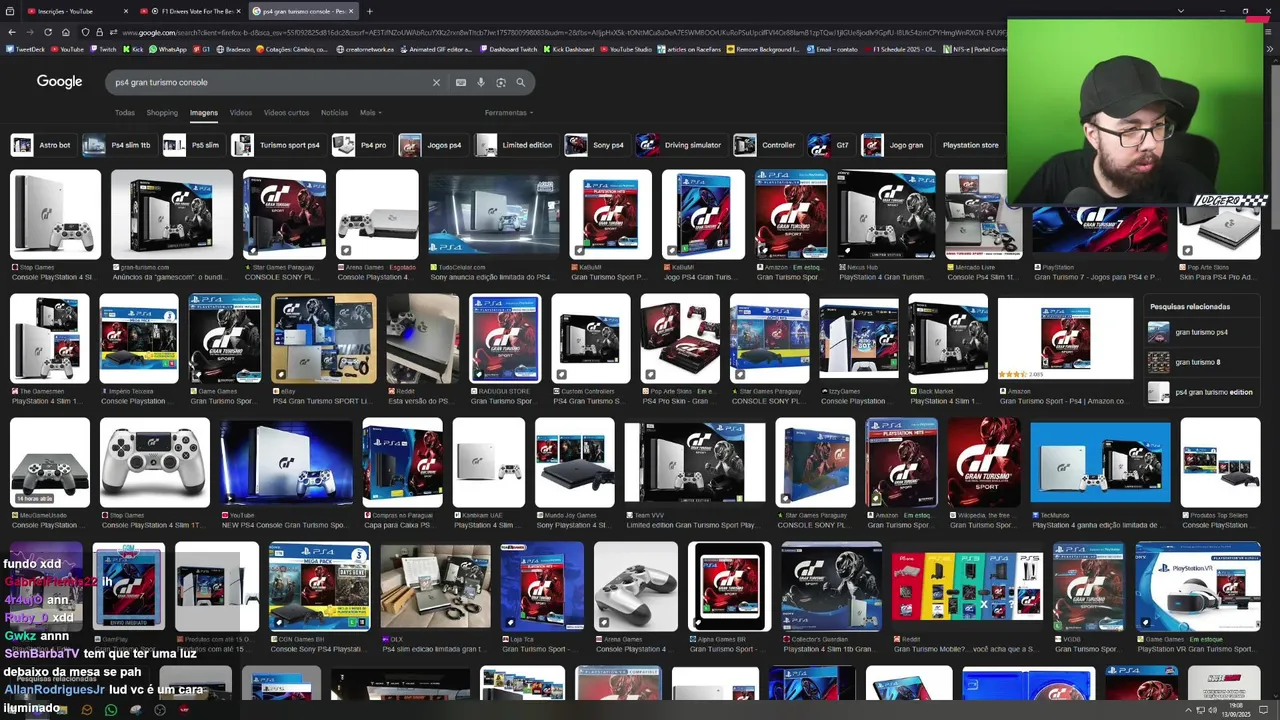Open WhatsApp from the taskbar
Image resolution: width=1280 pixels, height=720 pixels.
click(x=110, y=710)
